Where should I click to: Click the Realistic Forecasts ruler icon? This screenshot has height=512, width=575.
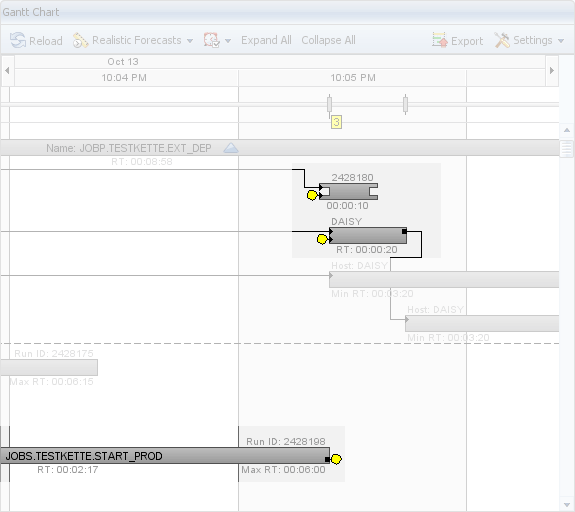tap(80, 40)
